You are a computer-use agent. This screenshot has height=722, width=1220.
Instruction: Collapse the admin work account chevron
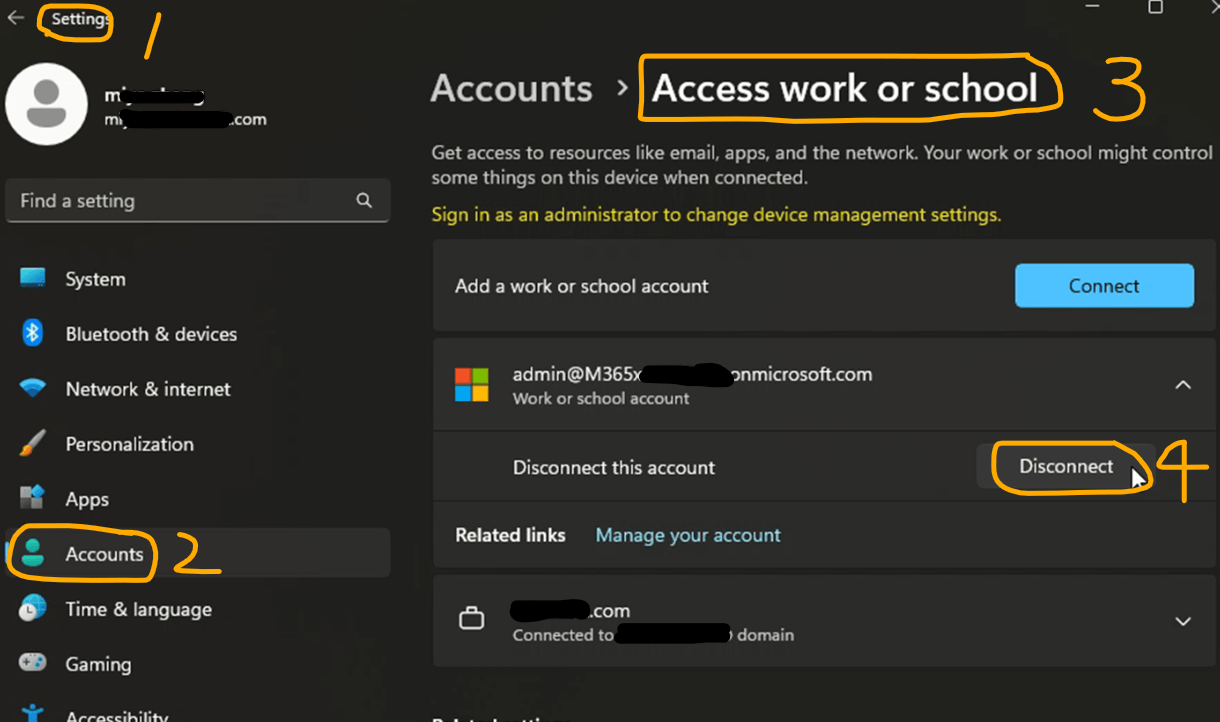coord(1183,384)
